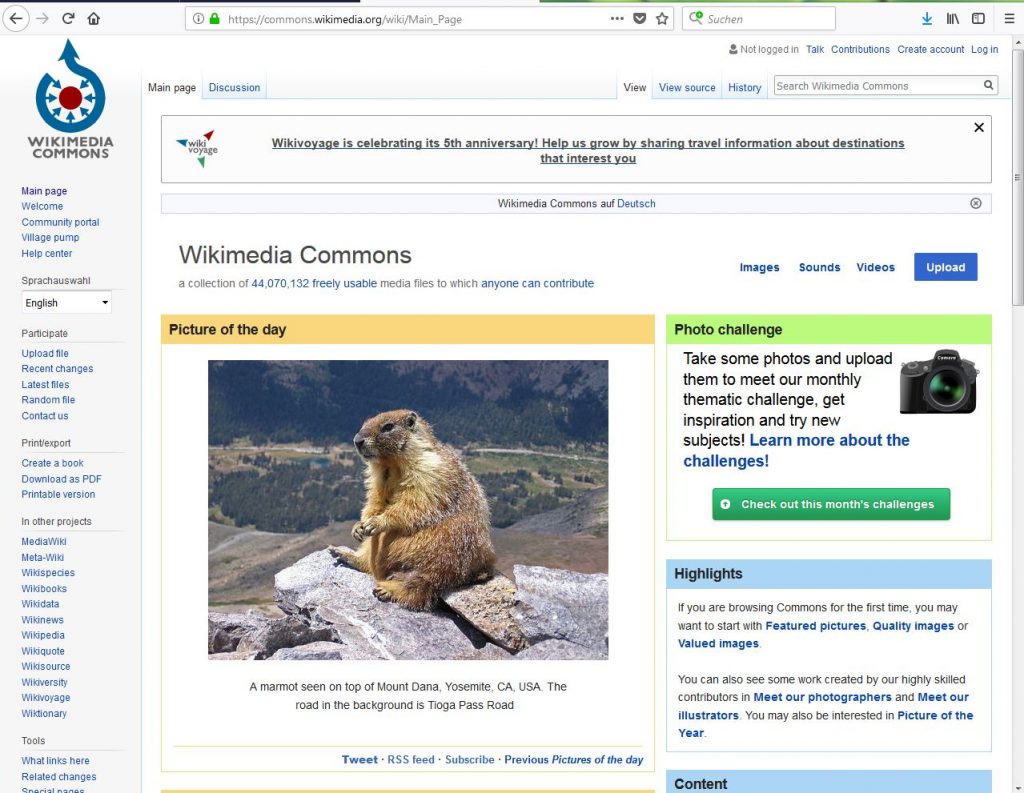
Task: Click the 44,070,132 file count link
Action: click(x=280, y=283)
